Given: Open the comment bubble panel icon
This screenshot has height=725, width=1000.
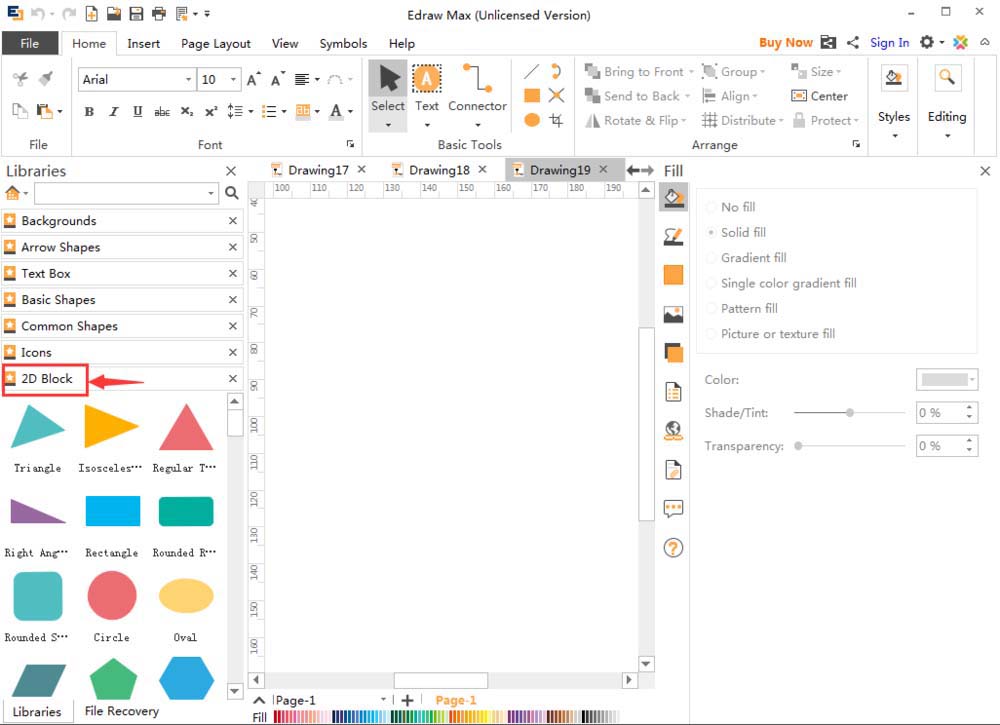Looking at the screenshot, I should tap(673, 508).
